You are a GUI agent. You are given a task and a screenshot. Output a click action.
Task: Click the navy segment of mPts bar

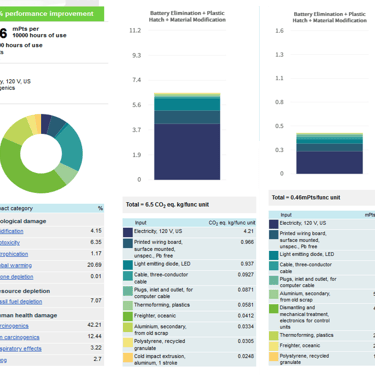(329, 162)
